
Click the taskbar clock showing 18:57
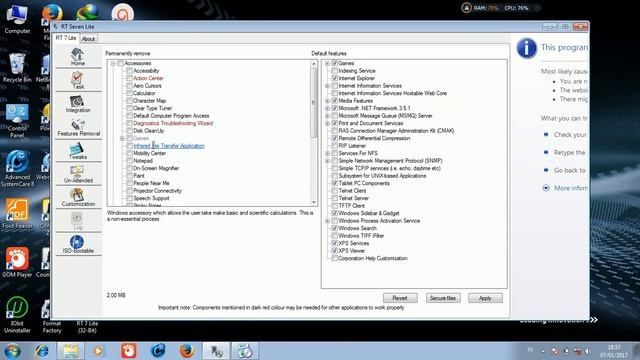click(614, 351)
